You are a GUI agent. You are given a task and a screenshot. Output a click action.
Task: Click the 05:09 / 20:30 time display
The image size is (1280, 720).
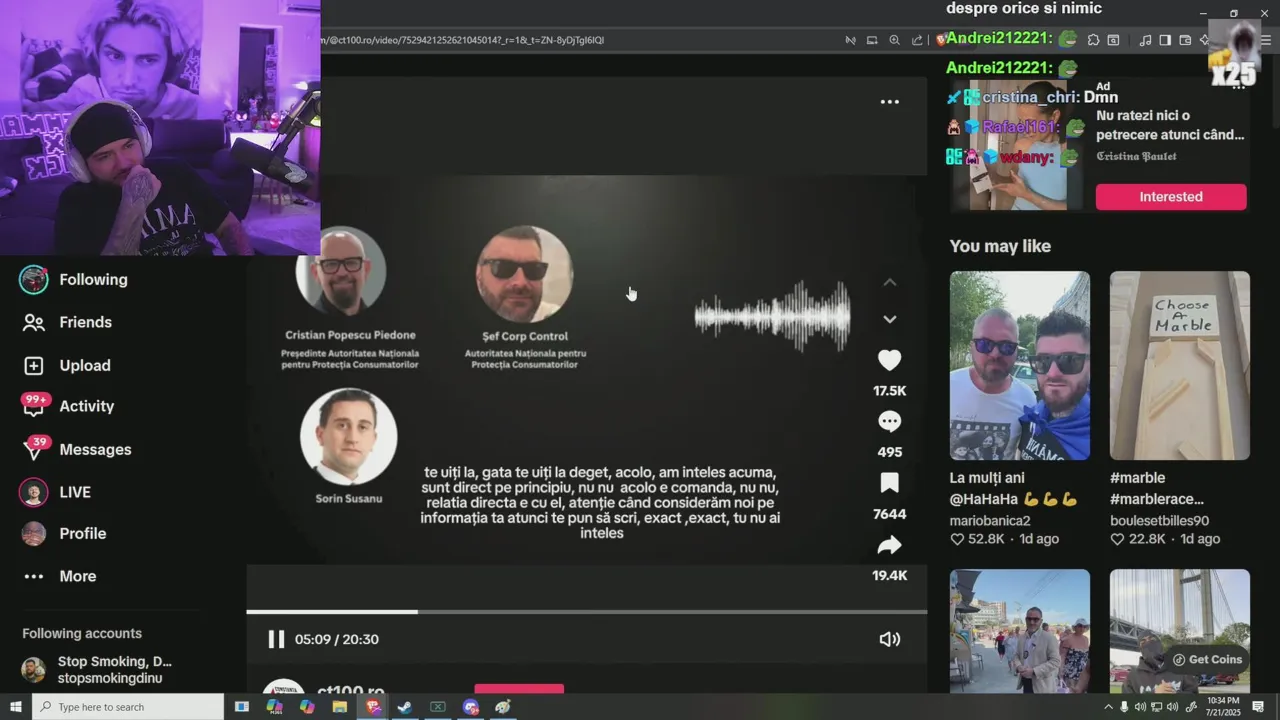336,639
